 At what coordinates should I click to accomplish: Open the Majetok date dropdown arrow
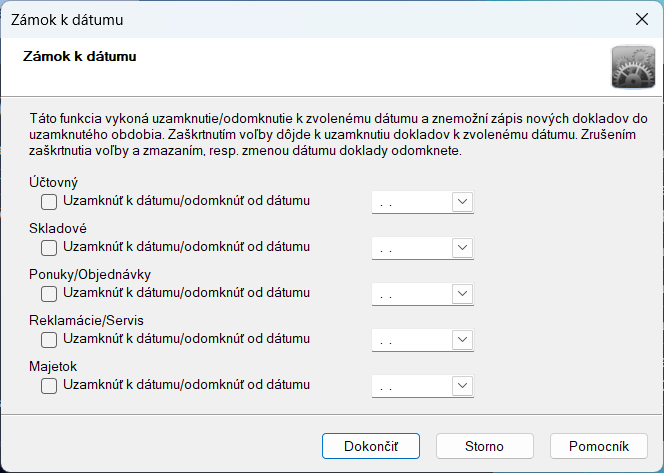pos(462,386)
